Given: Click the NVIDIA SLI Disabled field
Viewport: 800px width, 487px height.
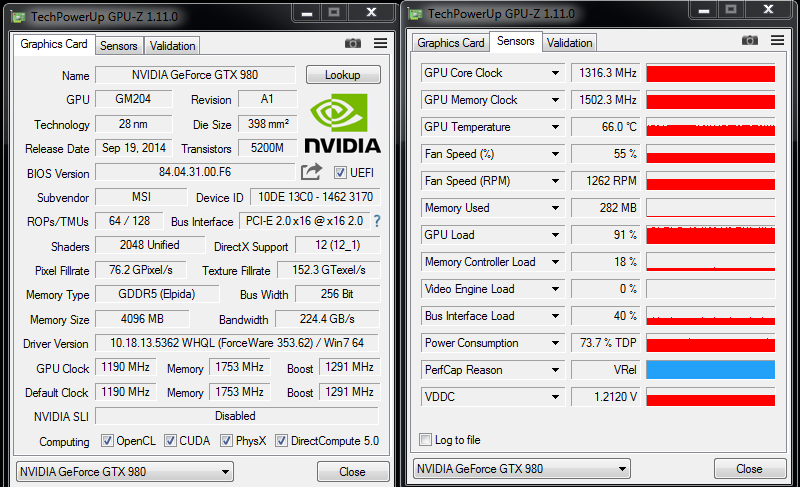Looking at the screenshot, I should tap(237, 416).
